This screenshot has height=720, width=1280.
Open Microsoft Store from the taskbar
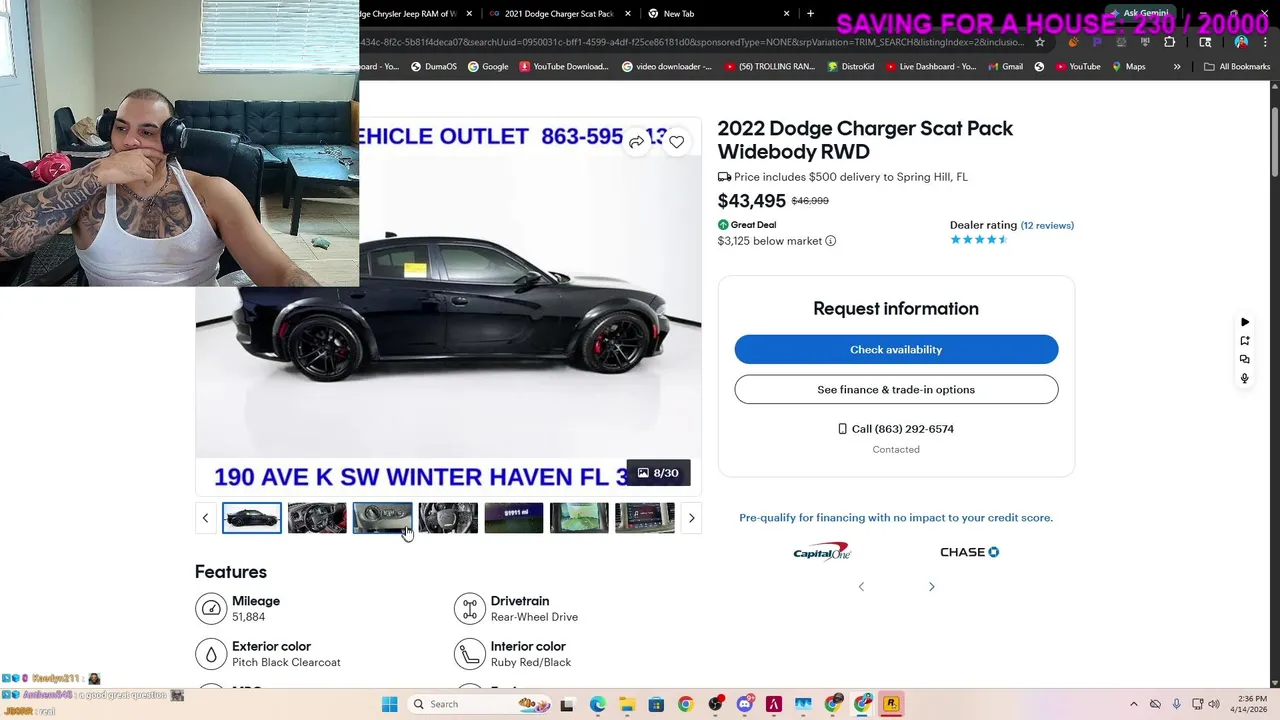pyautogui.click(x=656, y=704)
